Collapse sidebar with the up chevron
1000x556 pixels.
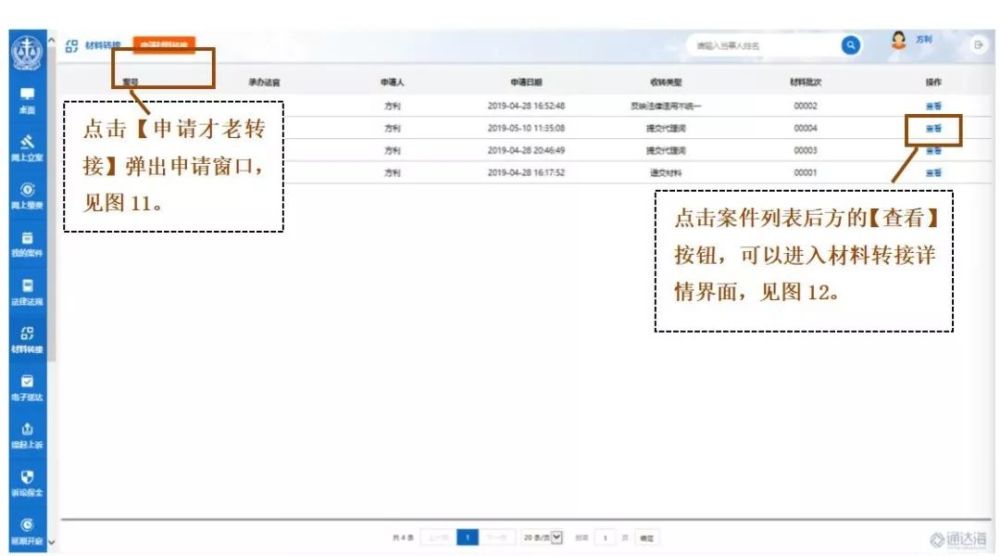(52, 41)
